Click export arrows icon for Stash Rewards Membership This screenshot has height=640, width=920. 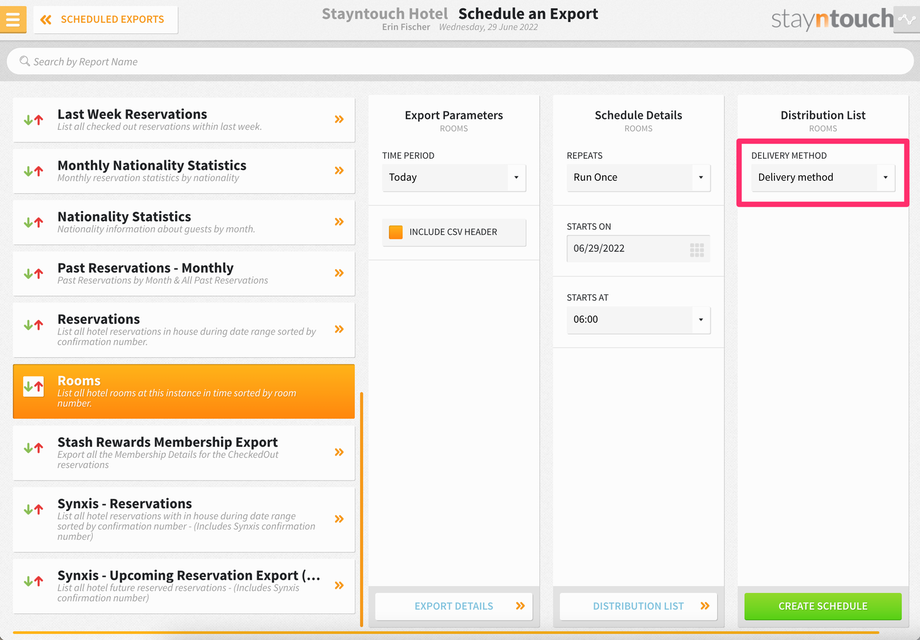pos(33,448)
